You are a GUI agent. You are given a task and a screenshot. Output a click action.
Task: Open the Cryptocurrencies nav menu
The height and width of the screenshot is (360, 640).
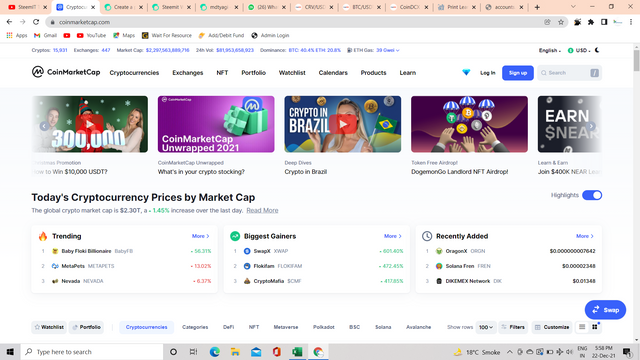click(x=134, y=73)
